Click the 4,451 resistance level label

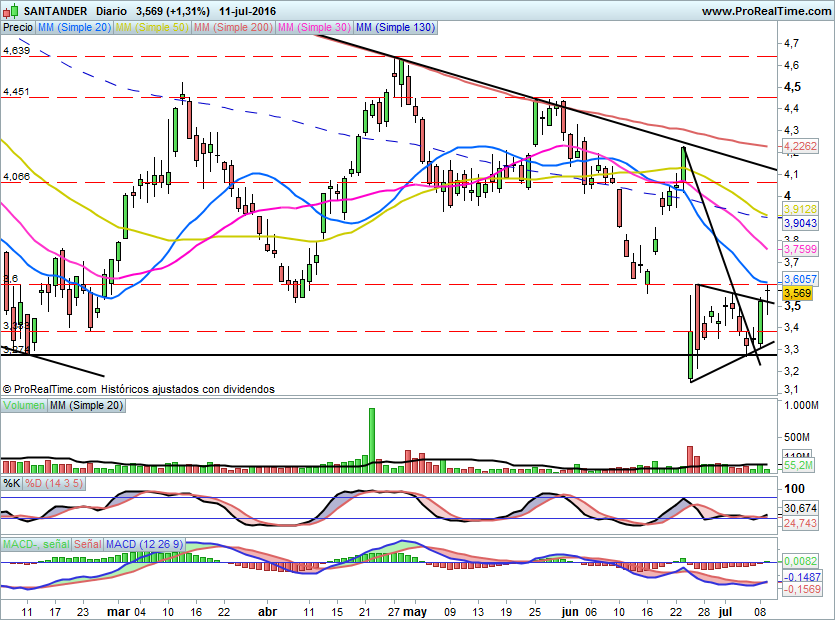(x=17, y=92)
